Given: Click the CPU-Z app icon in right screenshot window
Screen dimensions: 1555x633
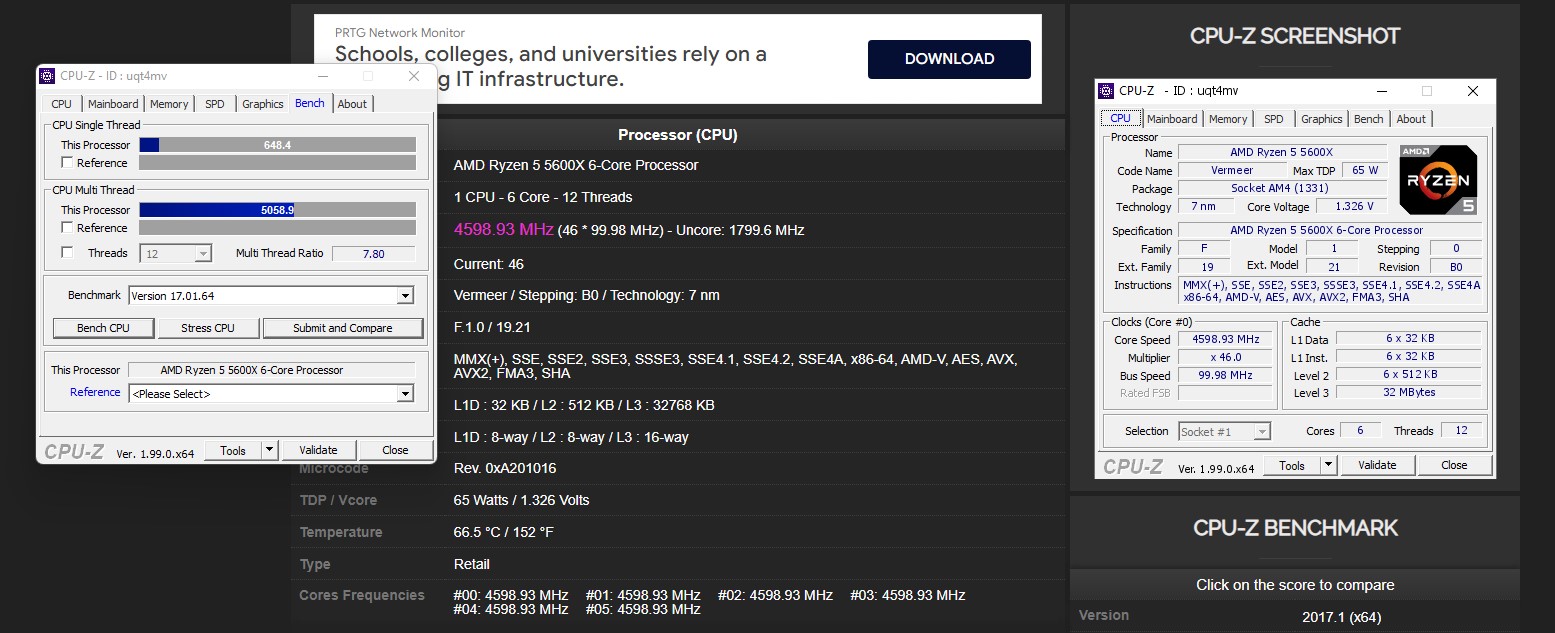Looking at the screenshot, I should tap(1107, 90).
